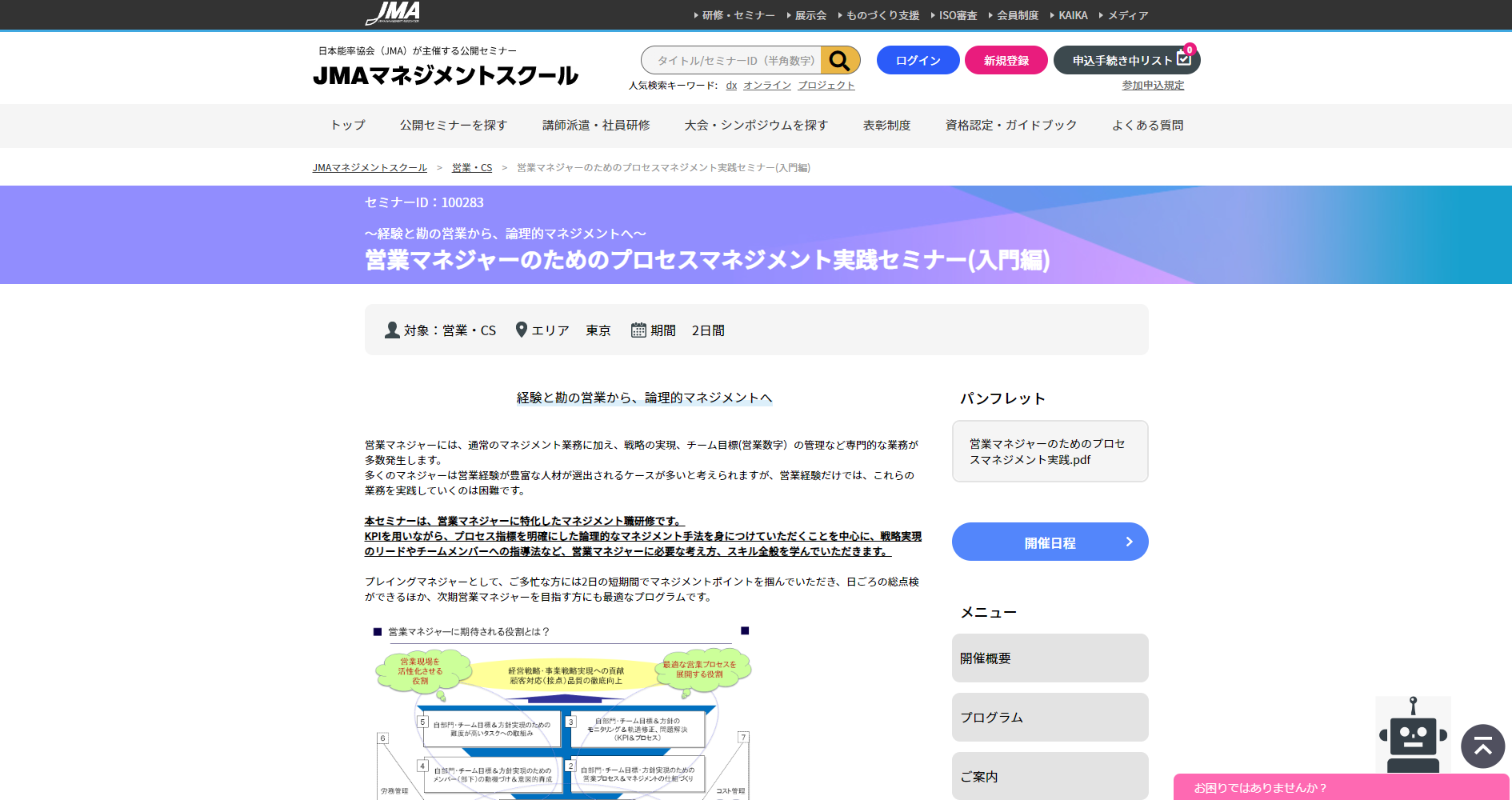The width and height of the screenshot is (1512, 800).
Task: Open the 参加申込規定 link
Action: (1152, 85)
